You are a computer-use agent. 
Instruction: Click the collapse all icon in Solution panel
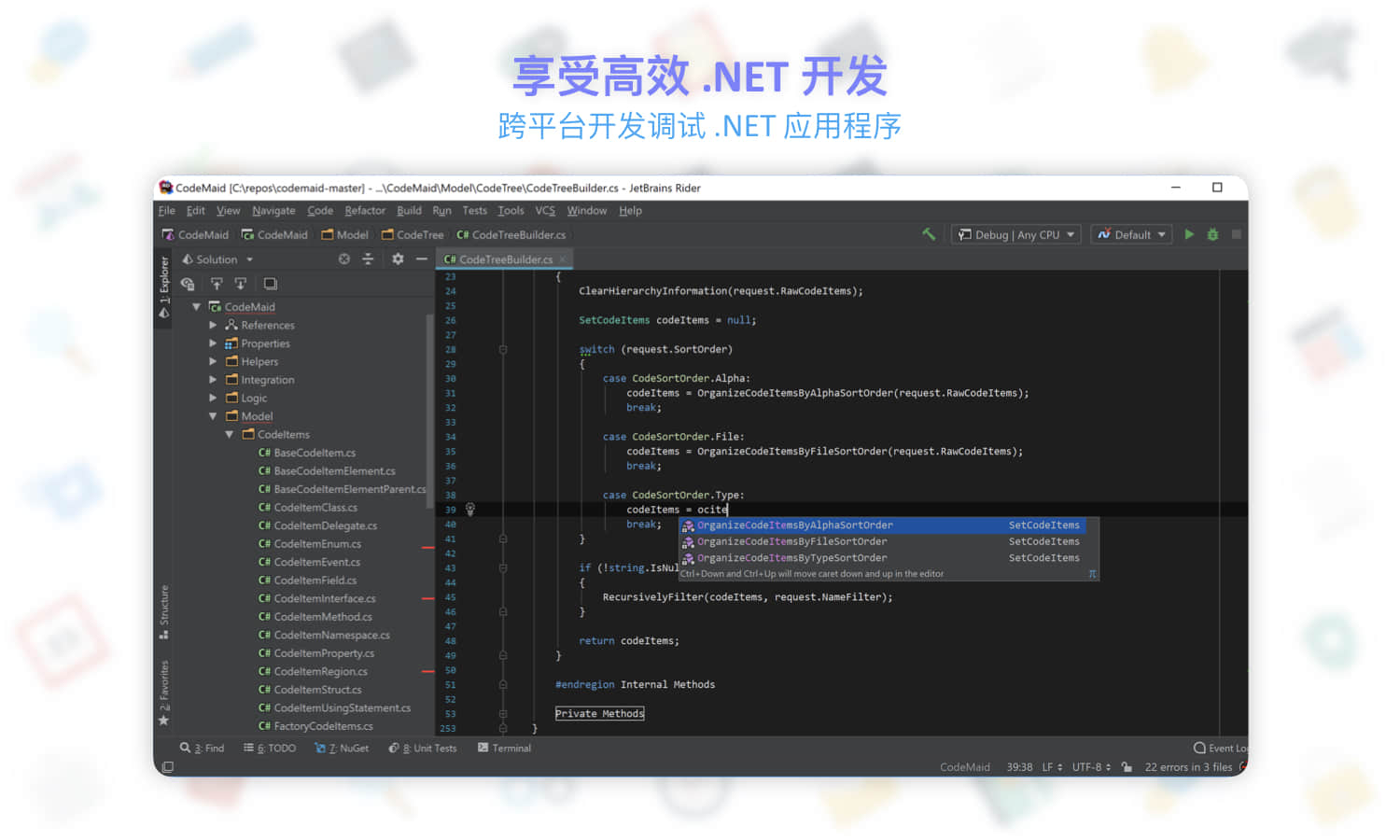[368, 259]
